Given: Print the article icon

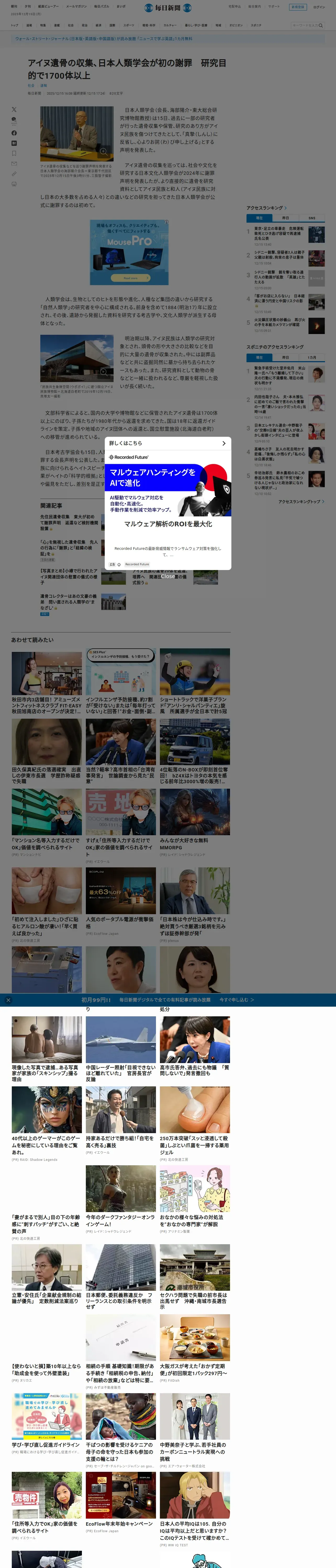Looking at the screenshot, I should tap(14, 184).
